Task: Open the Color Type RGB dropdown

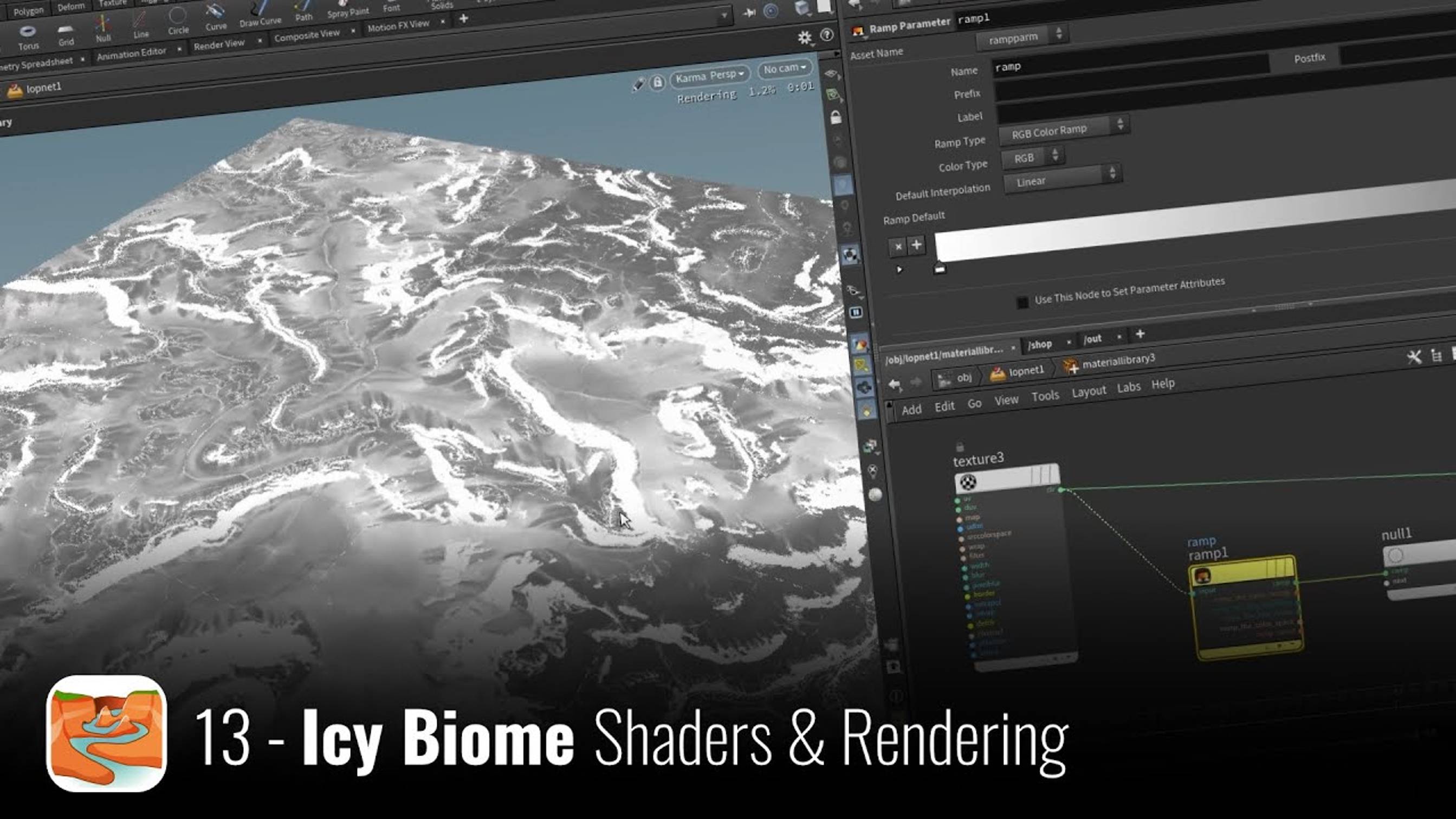Action: (1033, 157)
